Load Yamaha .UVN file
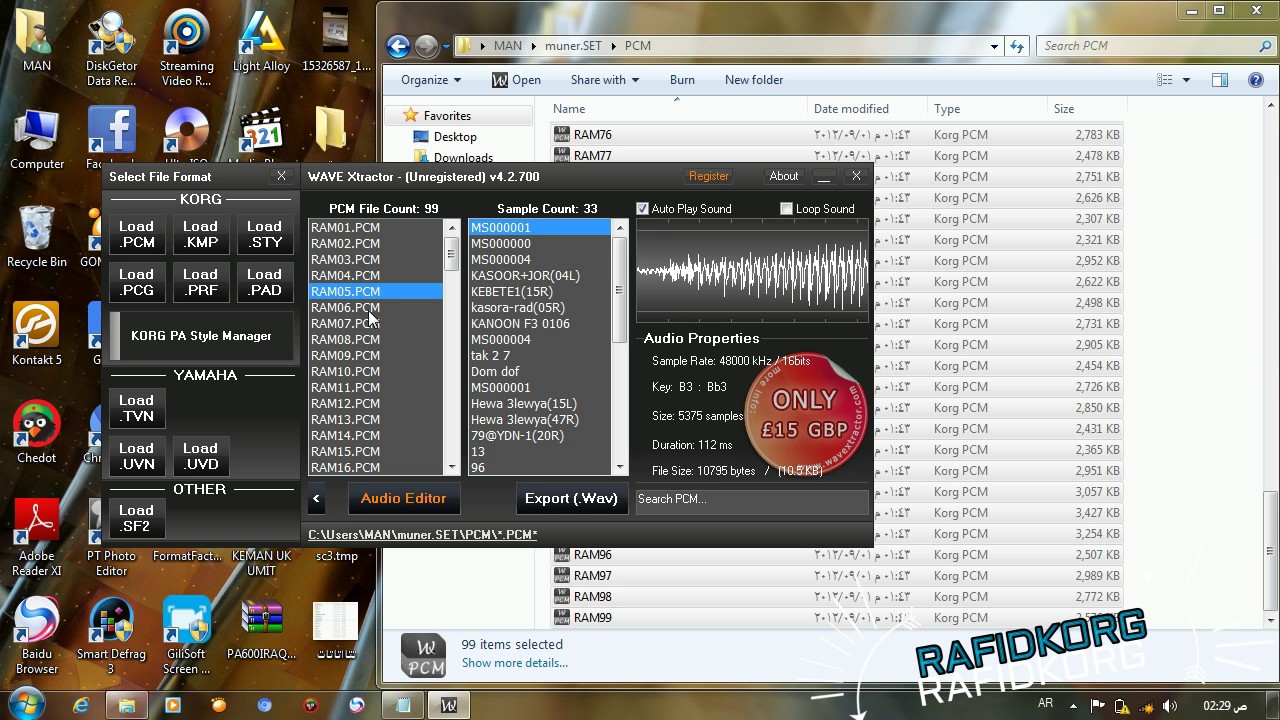 click(137, 456)
